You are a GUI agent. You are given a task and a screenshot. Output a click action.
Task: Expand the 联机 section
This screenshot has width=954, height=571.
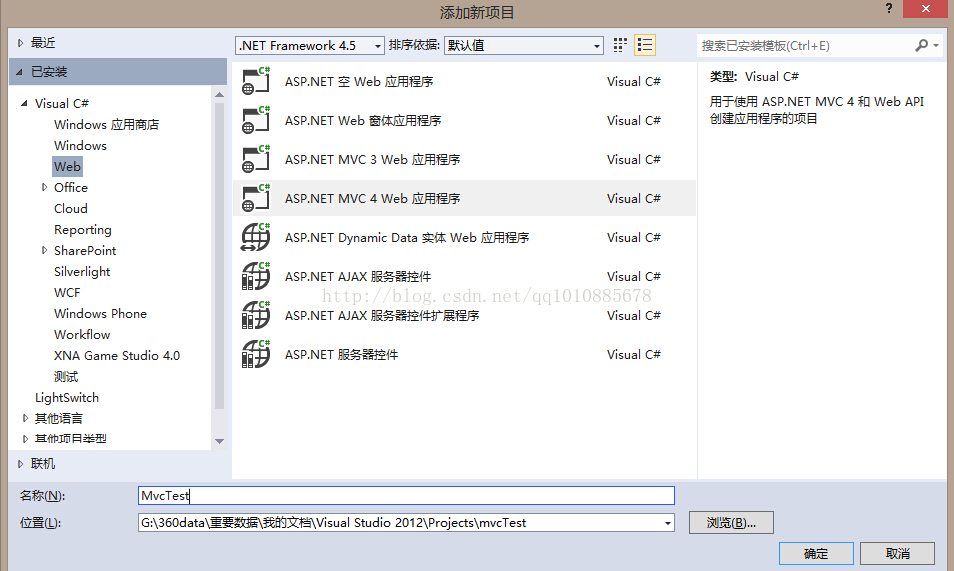(x=20, y=464)
